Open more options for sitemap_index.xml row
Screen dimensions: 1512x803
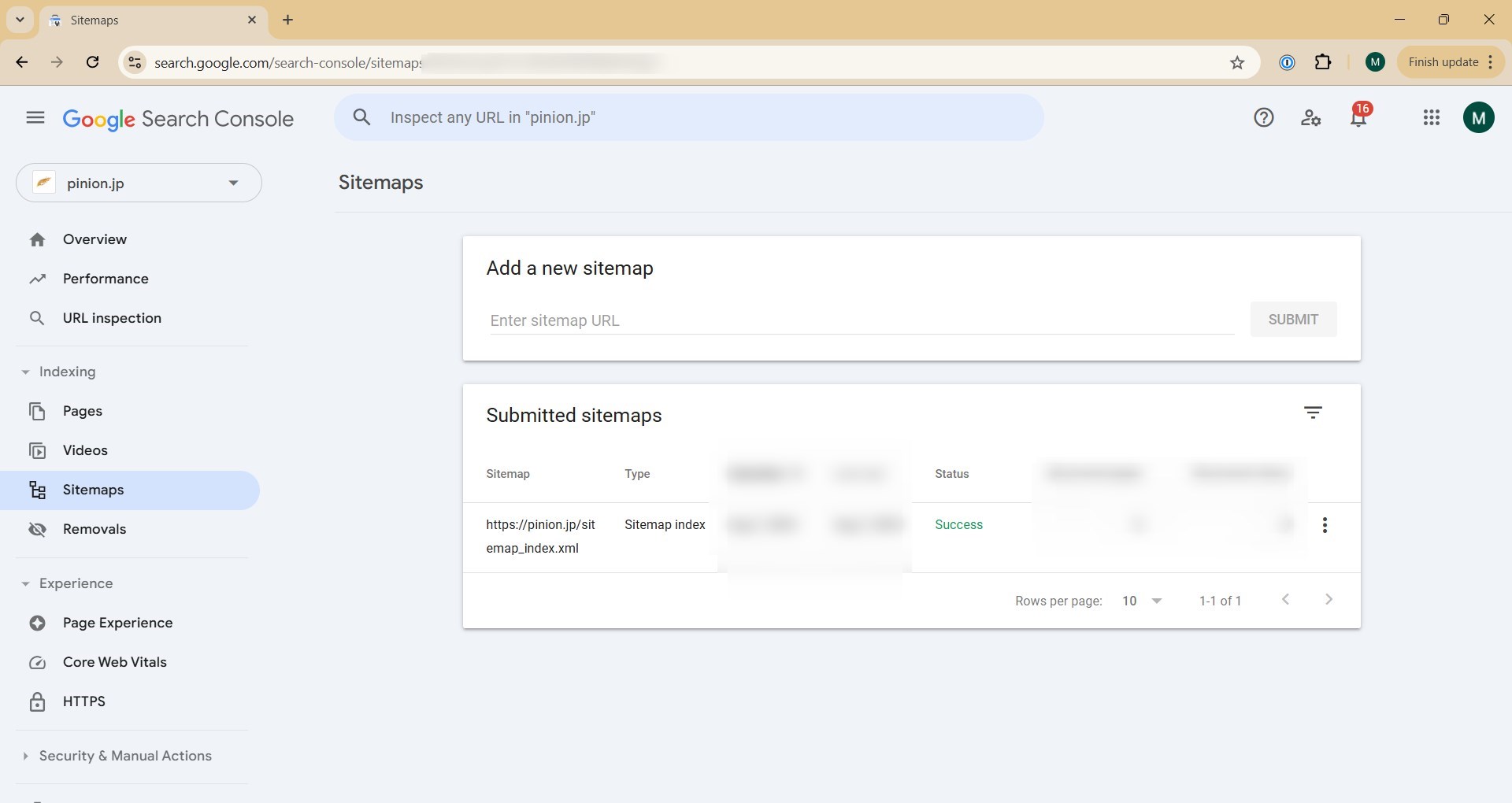[x=1325, y=525]
